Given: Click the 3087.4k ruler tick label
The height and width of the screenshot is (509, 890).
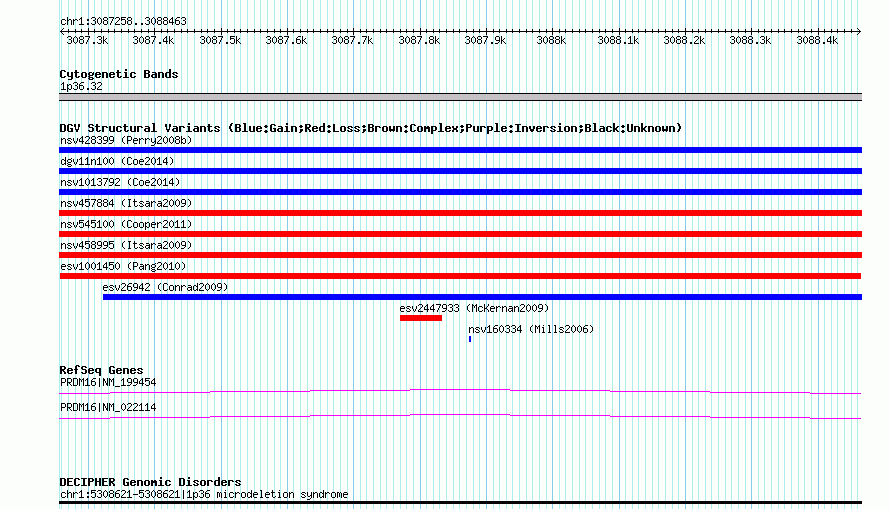Looking at the screenshot, I should (153, 40).
